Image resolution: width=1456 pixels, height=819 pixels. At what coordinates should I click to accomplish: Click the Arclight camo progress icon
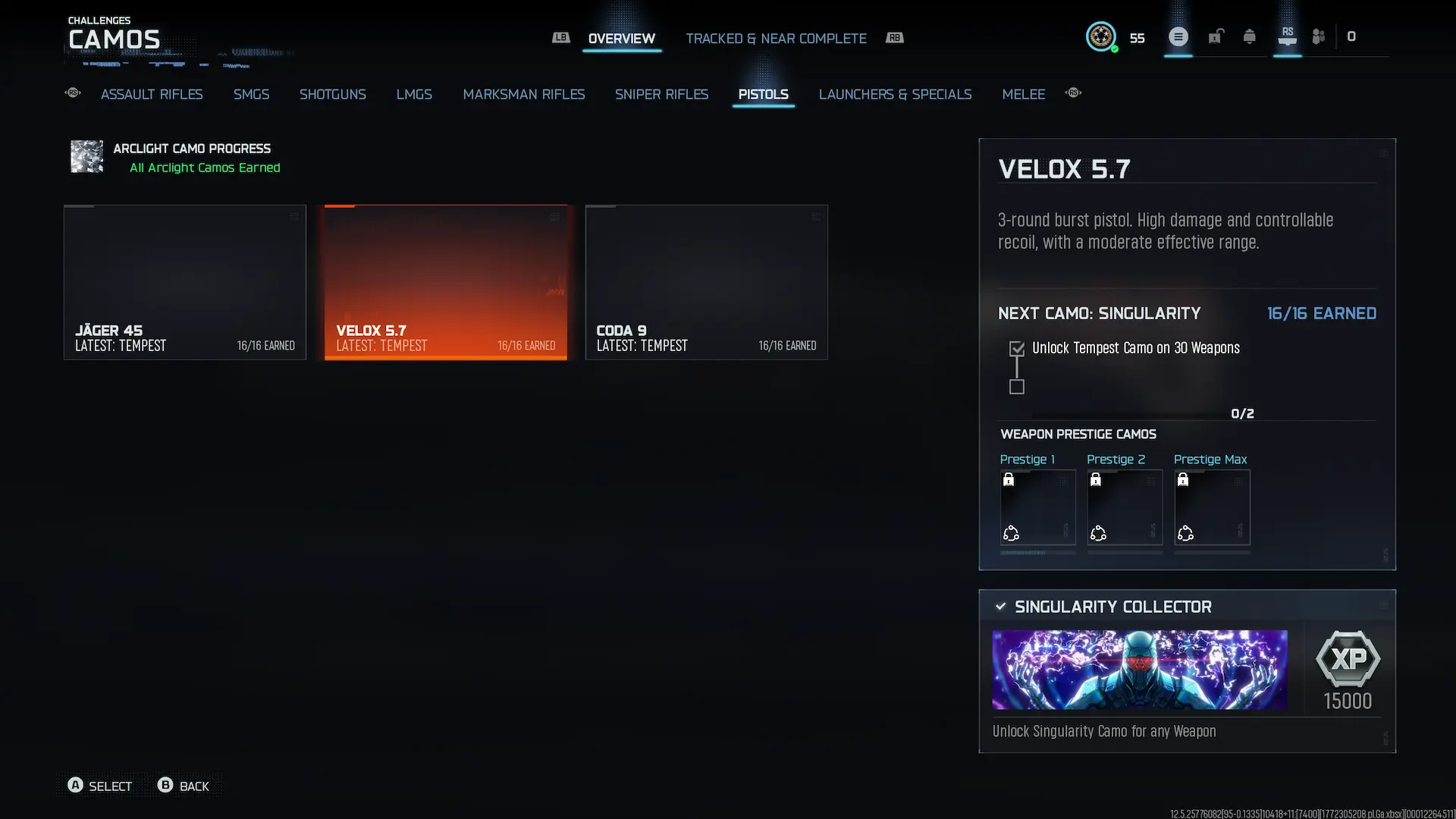coord(87,157)
